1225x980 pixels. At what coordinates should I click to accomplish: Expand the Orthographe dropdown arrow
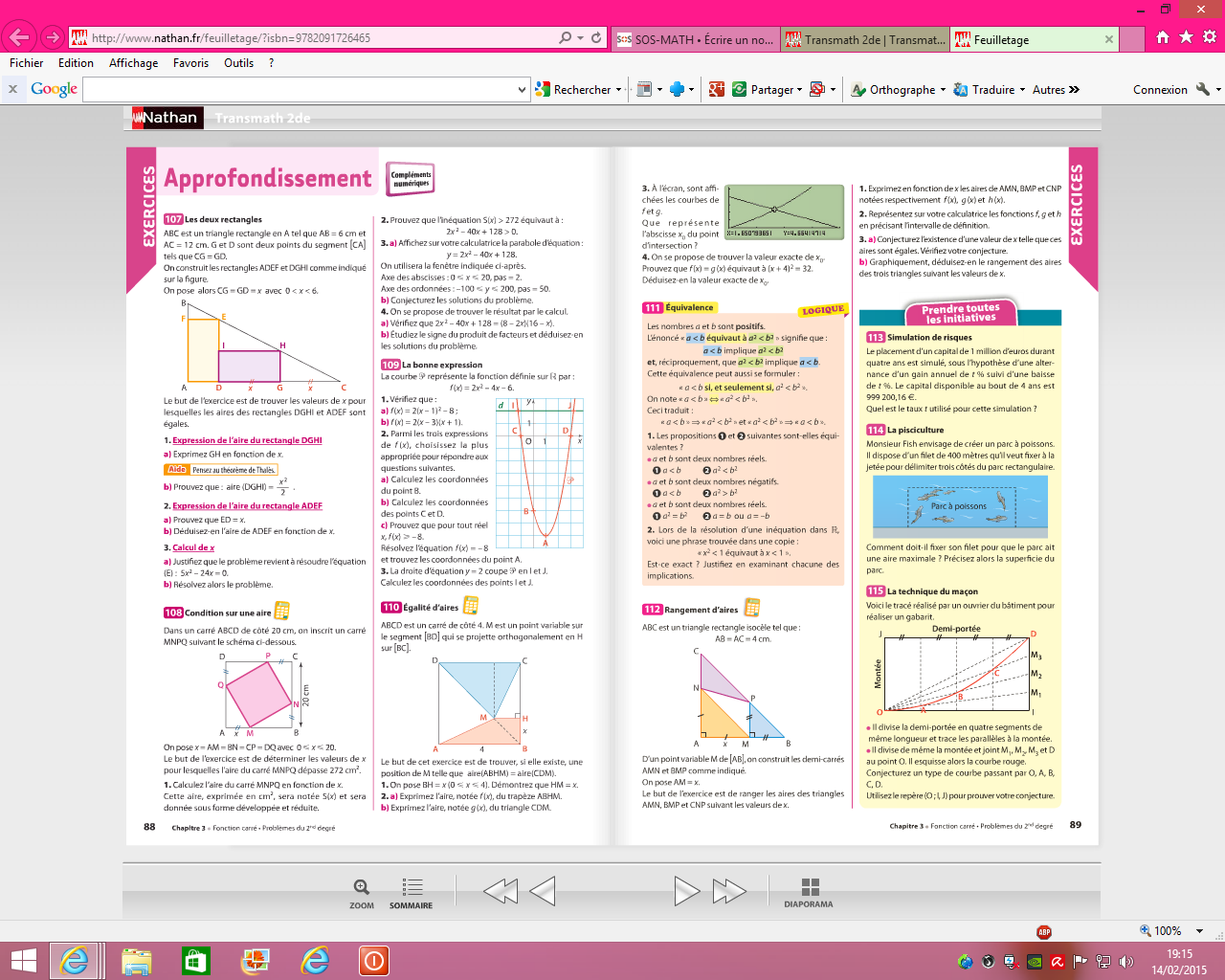(x=943, y=90)
